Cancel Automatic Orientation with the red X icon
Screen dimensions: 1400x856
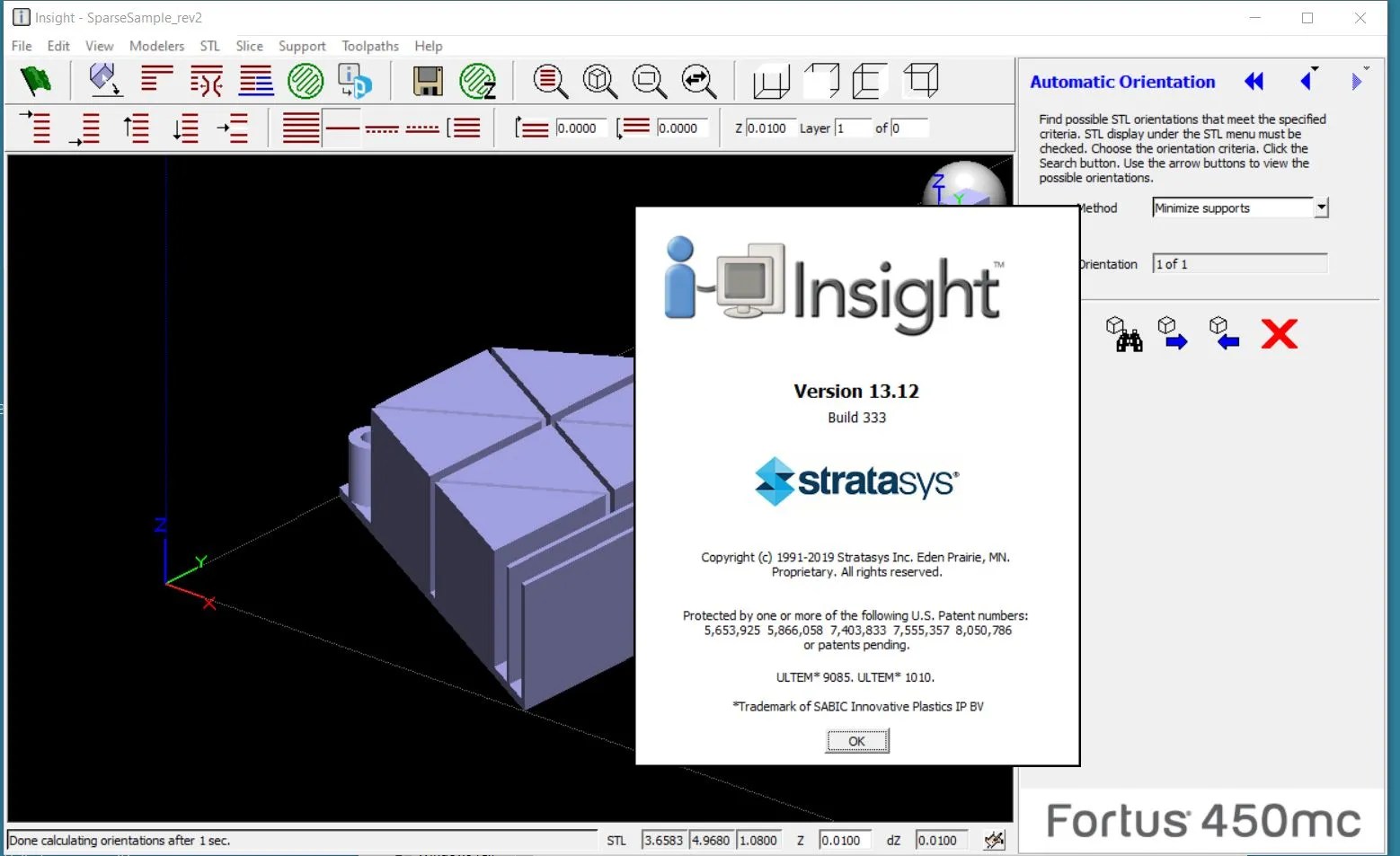[1280, 333]
